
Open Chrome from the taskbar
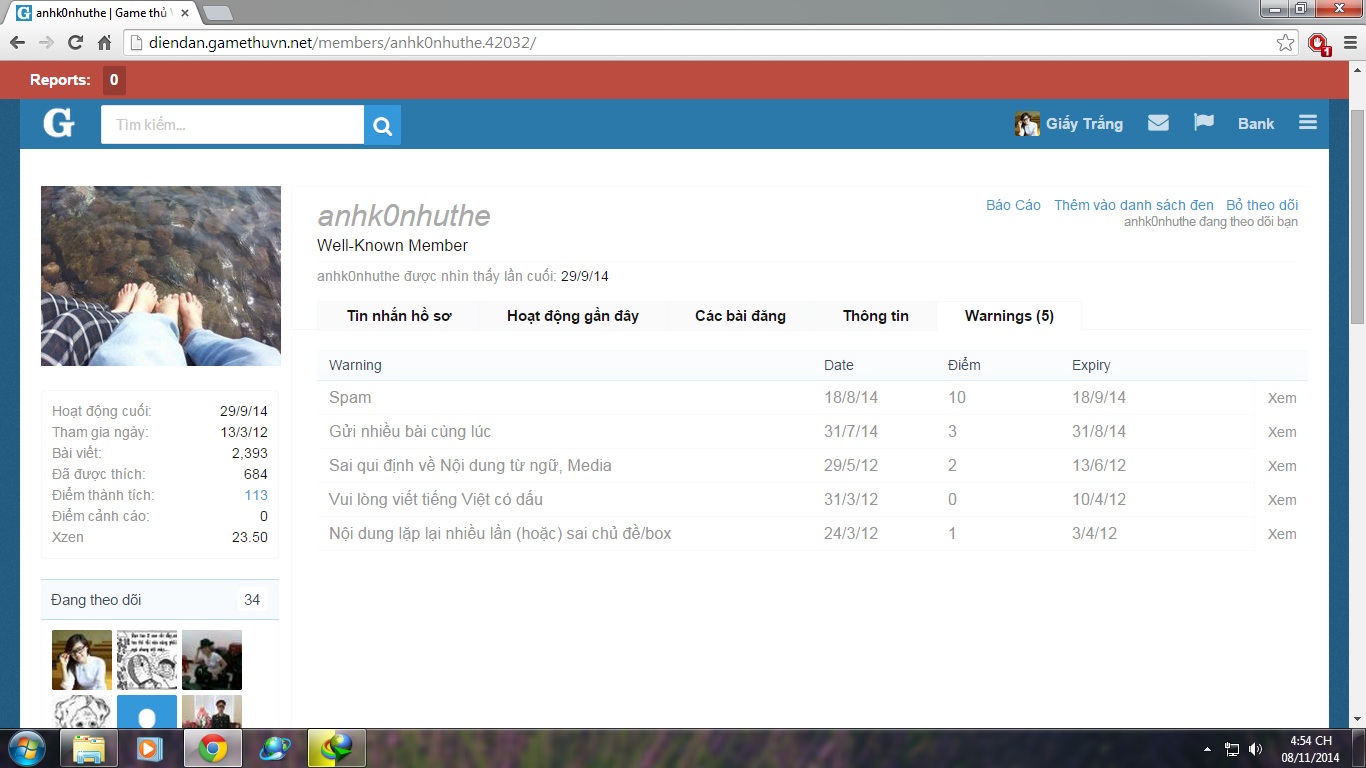pos(212,748)
